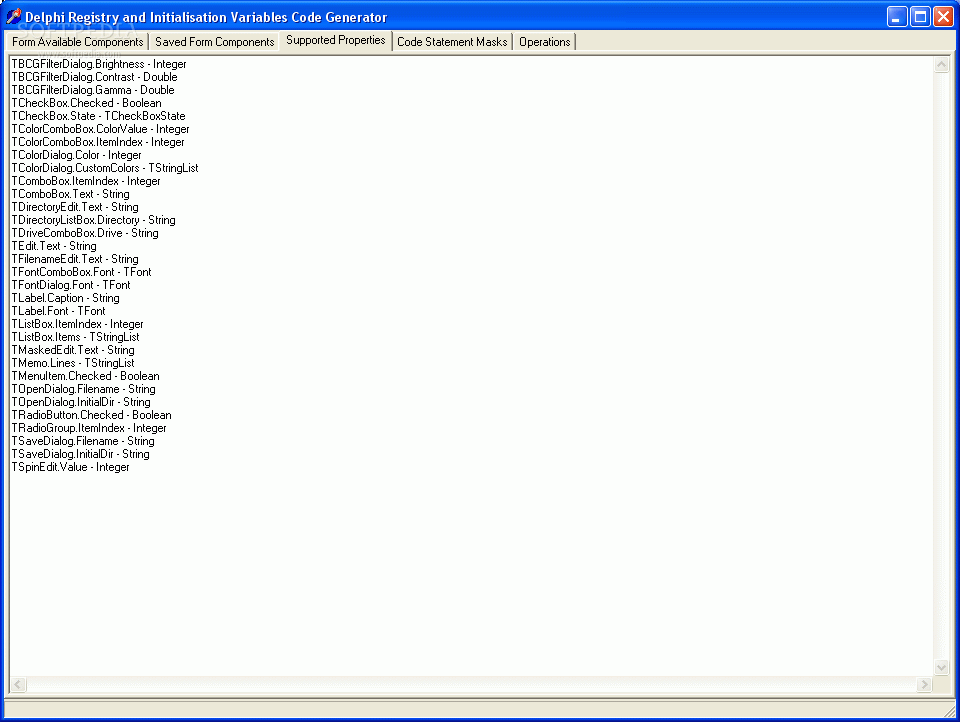Select line TListBox.Items - TStringList
Viewport: 960px width, 722px height.
coord(75,337)
